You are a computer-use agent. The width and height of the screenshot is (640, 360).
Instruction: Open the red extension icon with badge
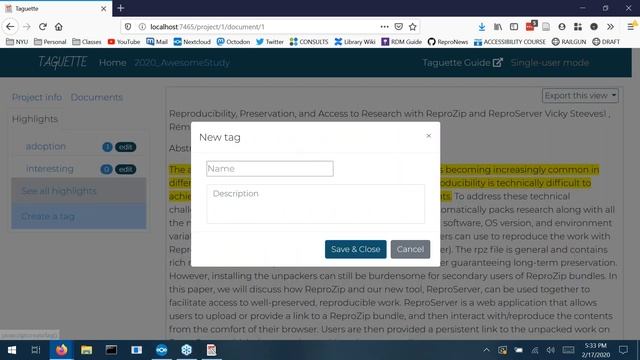(531, 26)
